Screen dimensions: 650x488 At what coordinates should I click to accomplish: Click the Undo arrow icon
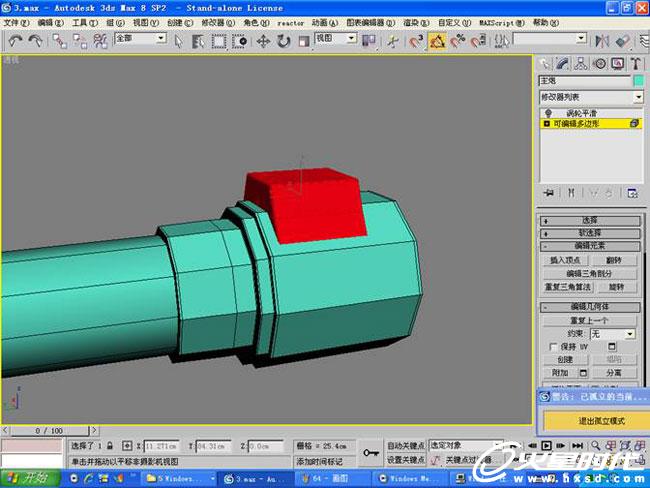(x=15, y=41)
